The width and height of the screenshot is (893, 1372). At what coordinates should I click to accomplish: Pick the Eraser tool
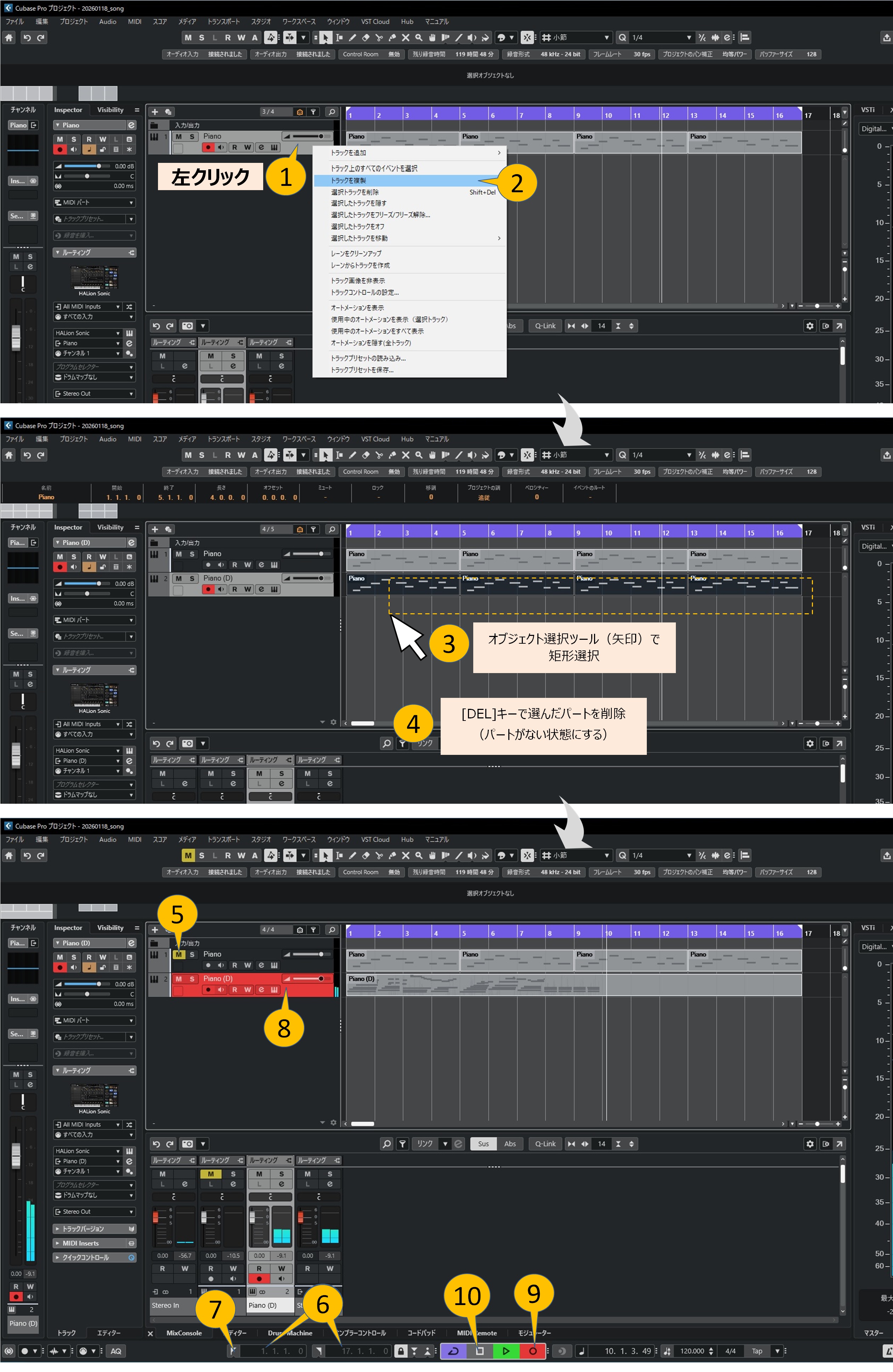pos(366,38)
